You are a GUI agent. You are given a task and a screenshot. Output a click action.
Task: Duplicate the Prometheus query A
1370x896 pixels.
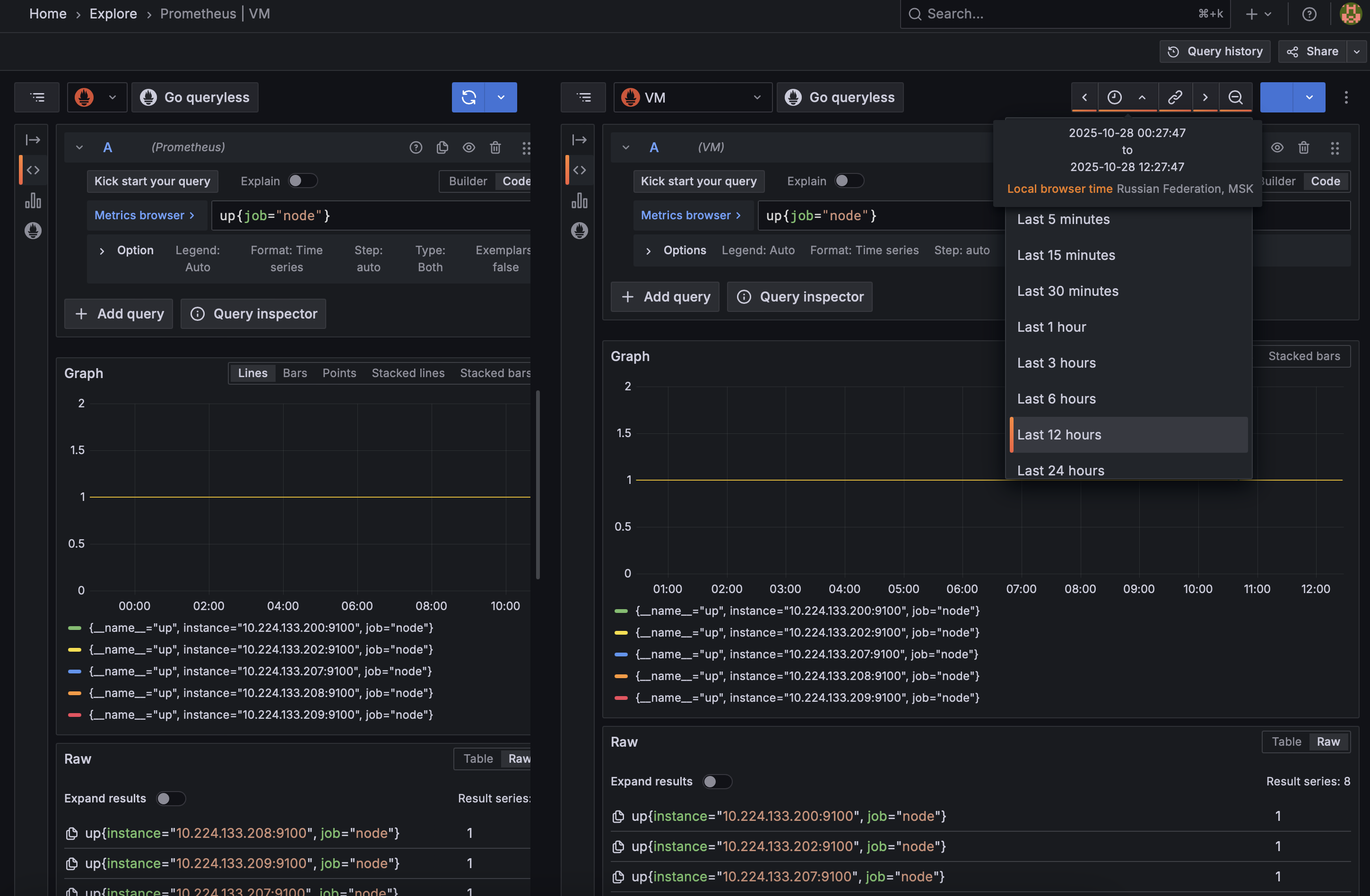pos(442,147)
